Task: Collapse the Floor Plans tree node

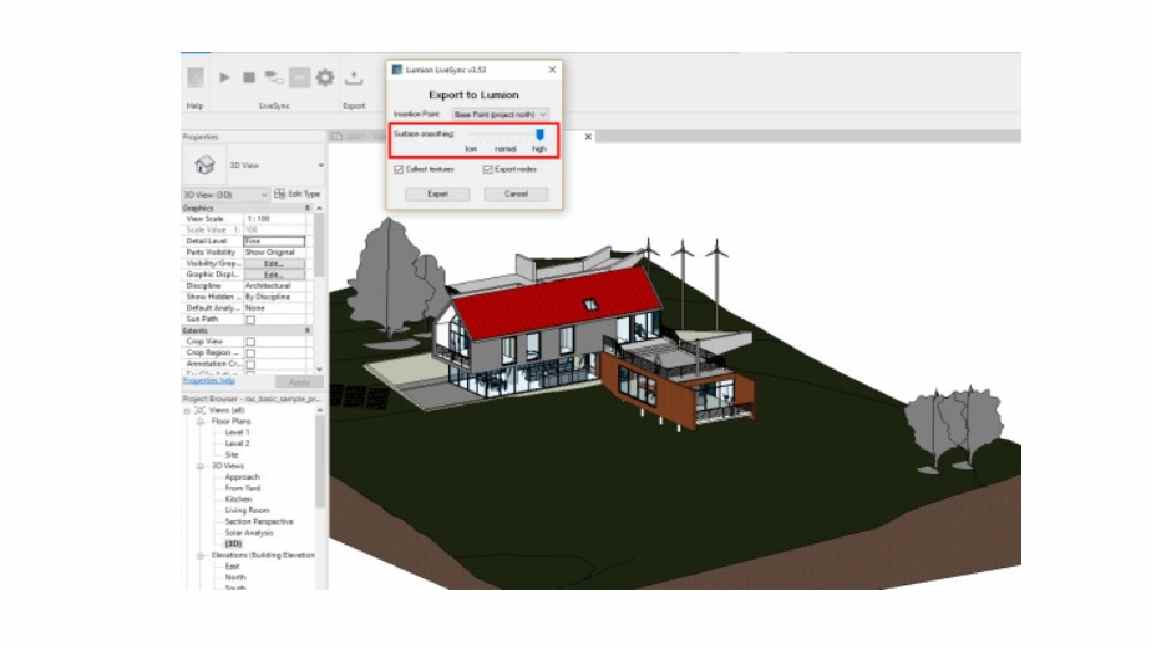Action: pyautogui.click(x=200, y=421)
